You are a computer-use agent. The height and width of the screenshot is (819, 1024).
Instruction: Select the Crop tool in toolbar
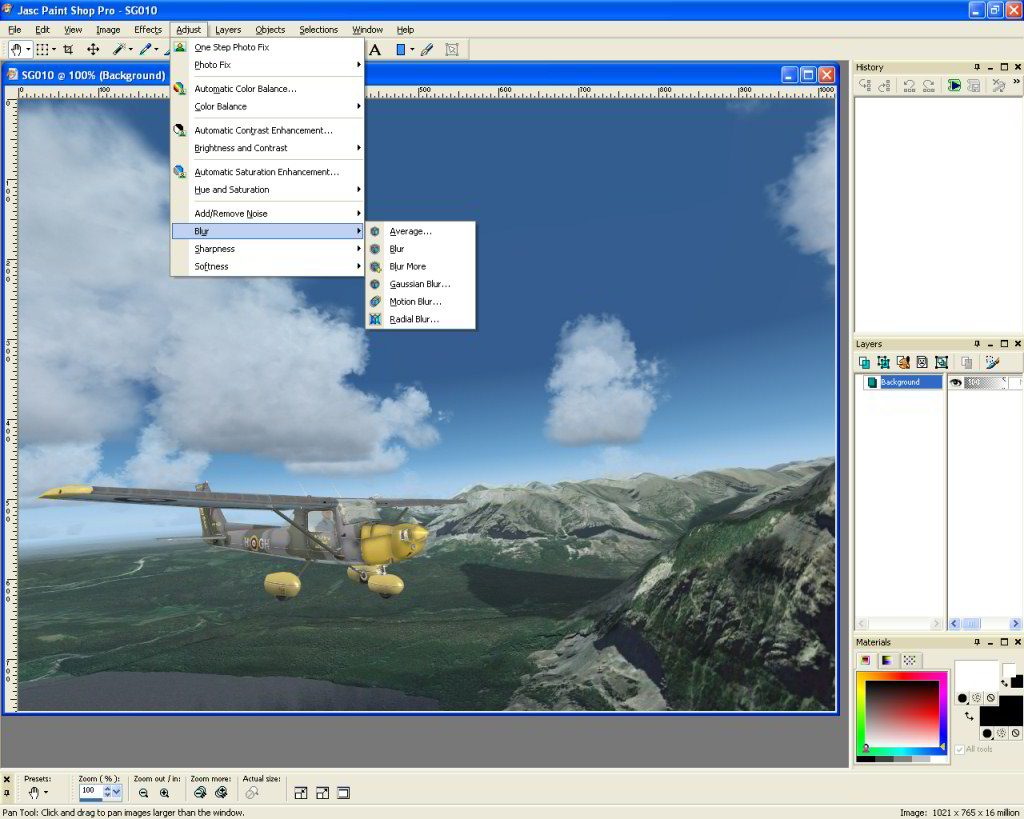pyautogui.click(x=68, y=49)
